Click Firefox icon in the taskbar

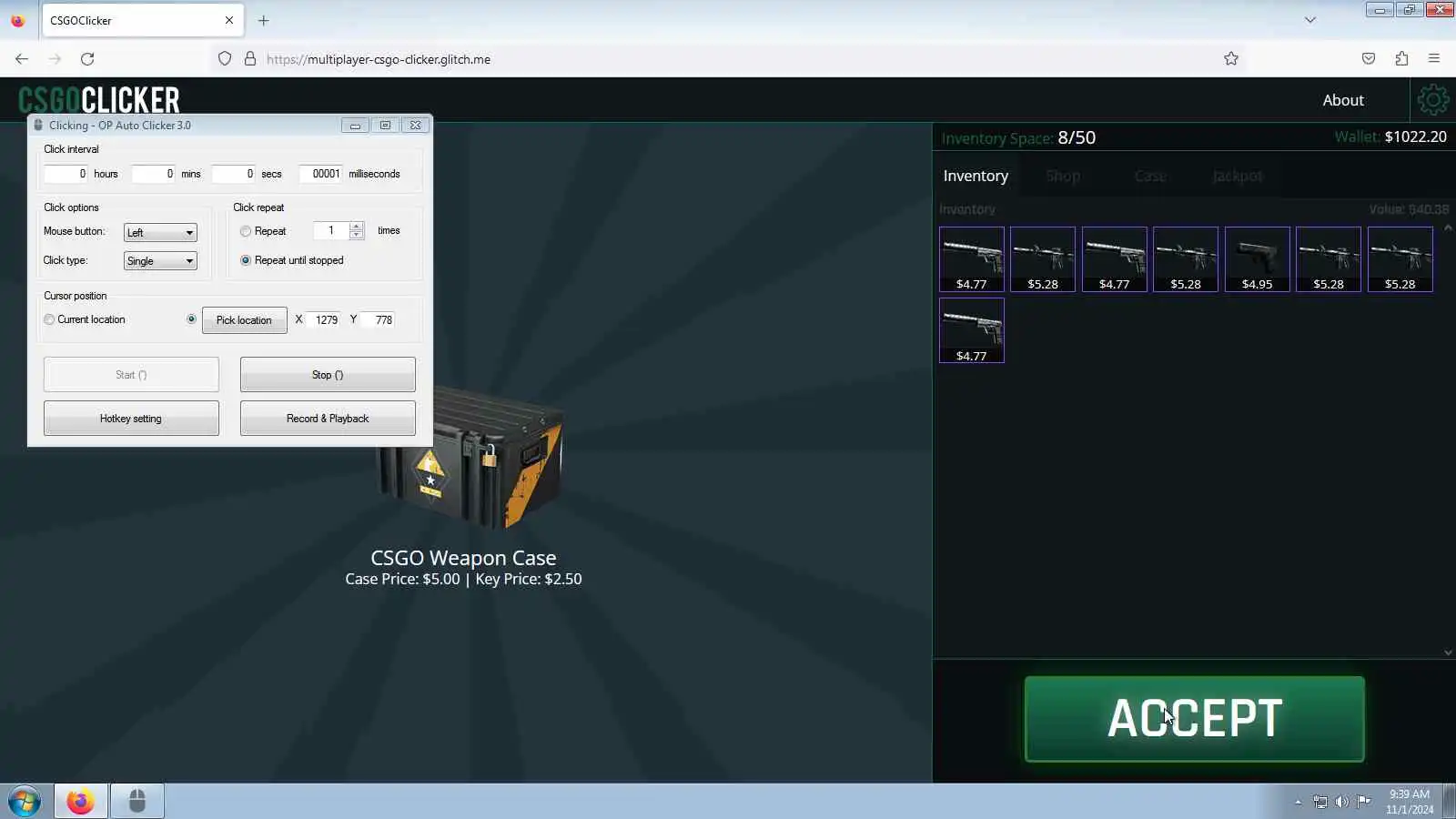(x=80, y=802)
